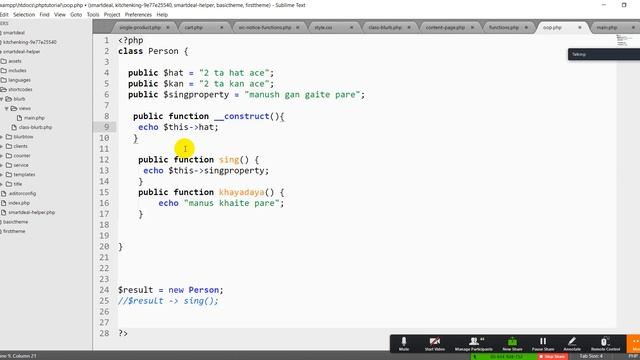640x360 pixels.
Task: Switch to the style.css tab
Action: tap(323, 27)
